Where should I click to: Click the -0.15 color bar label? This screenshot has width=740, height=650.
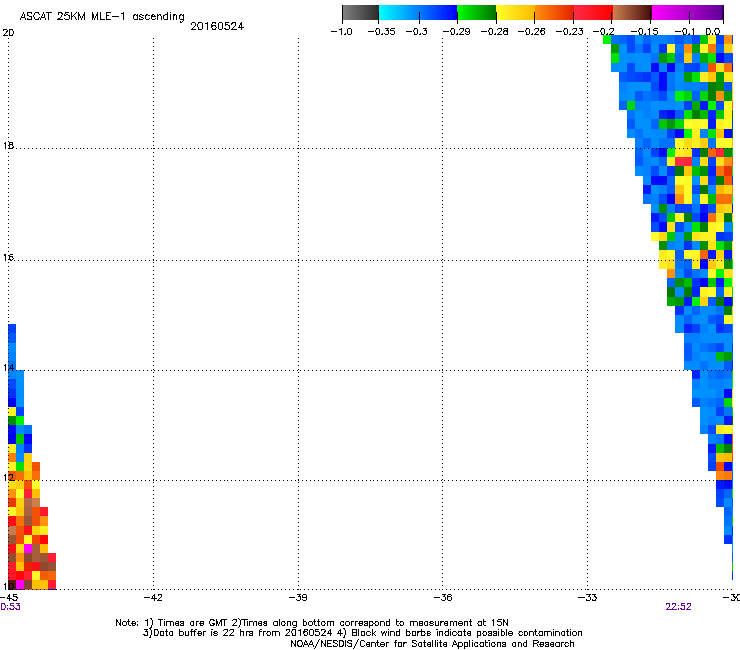point(645,32)
